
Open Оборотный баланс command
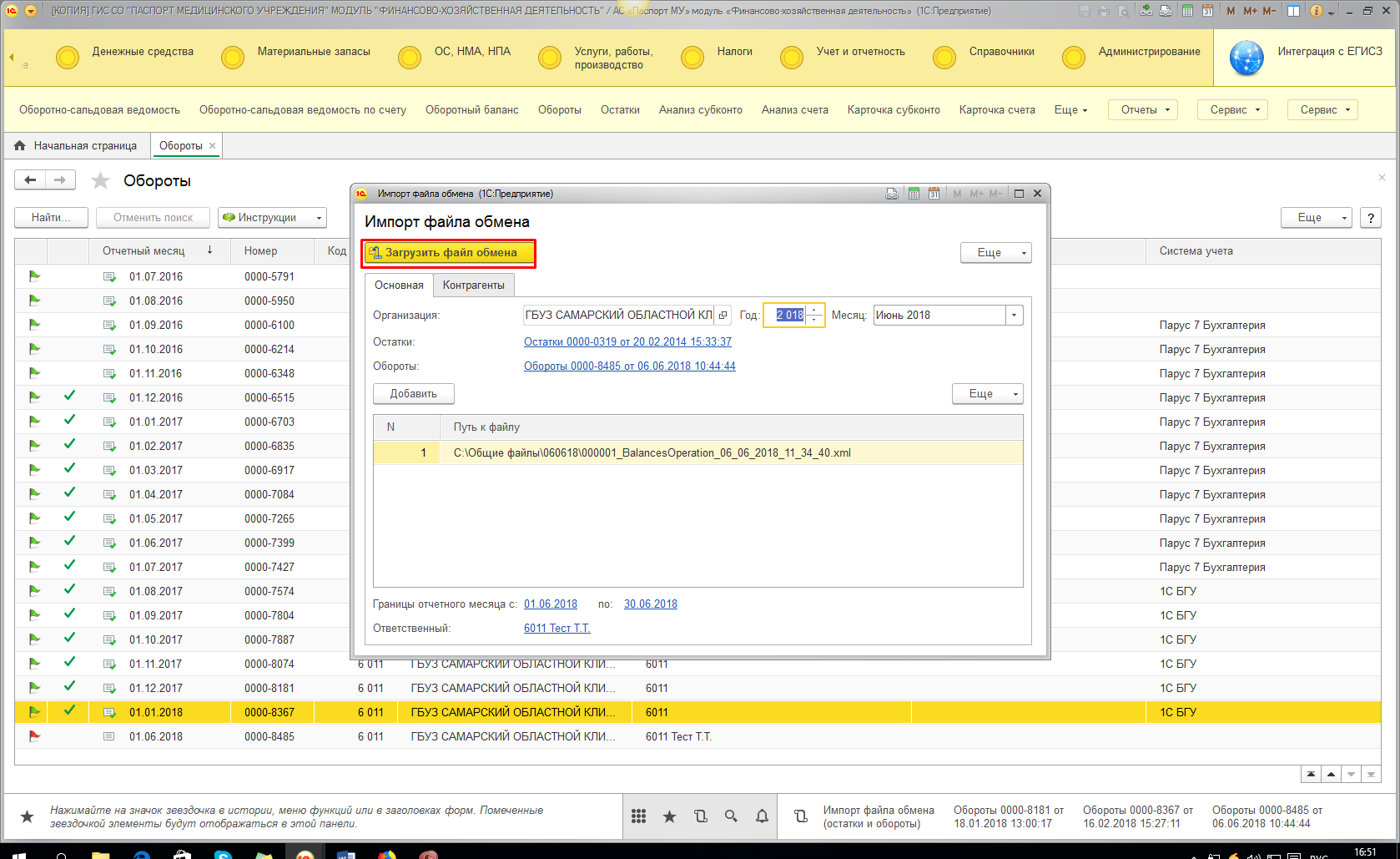(x=471, y=110)
